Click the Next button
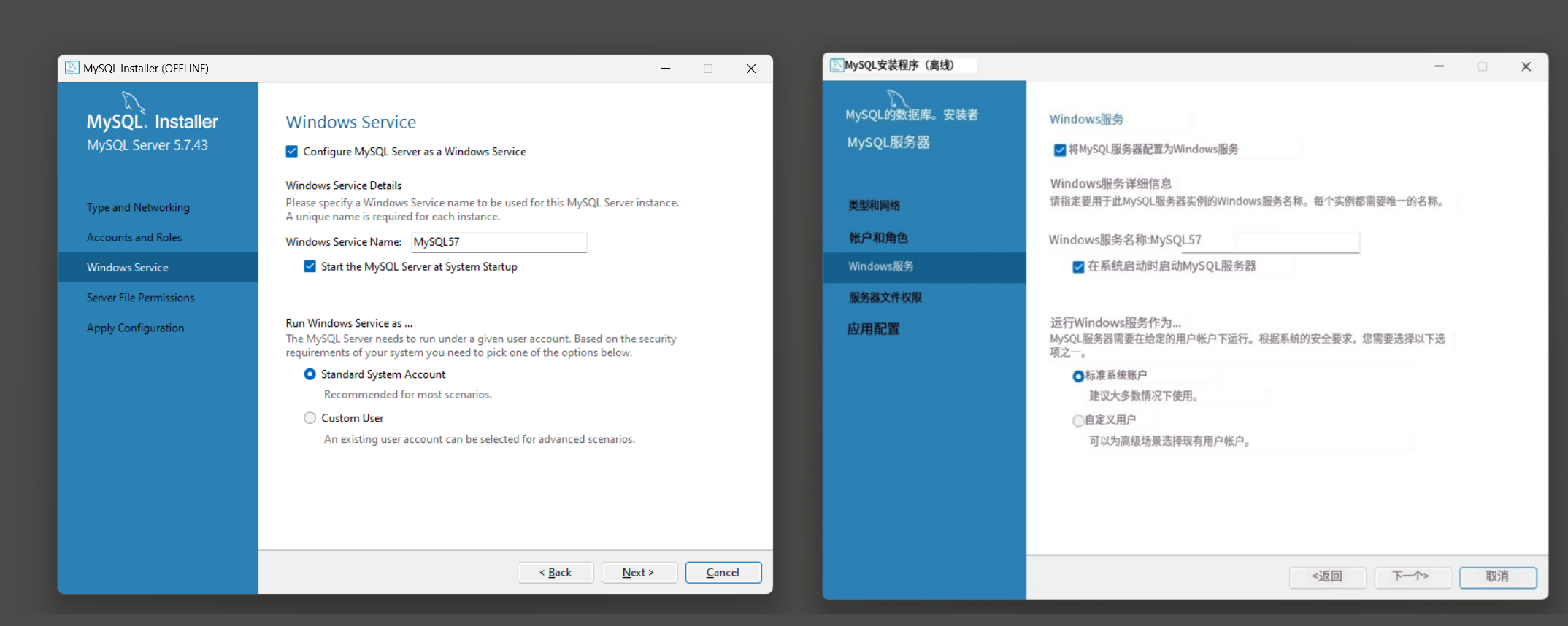The width and height of the screenshot is (1568, 626). [639, 573]
